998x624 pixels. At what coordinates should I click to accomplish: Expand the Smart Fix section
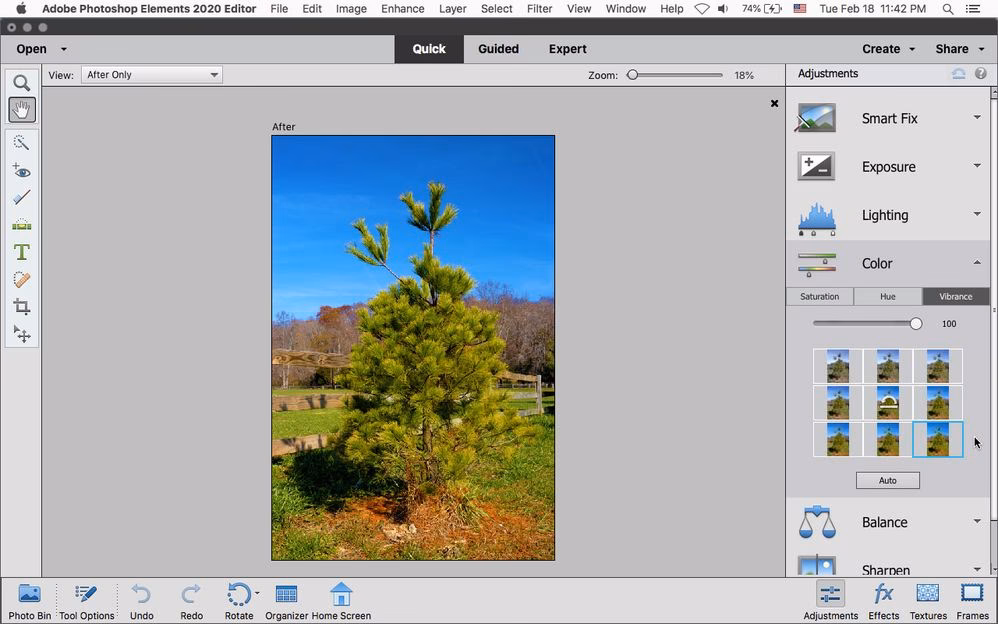[977, 117]
